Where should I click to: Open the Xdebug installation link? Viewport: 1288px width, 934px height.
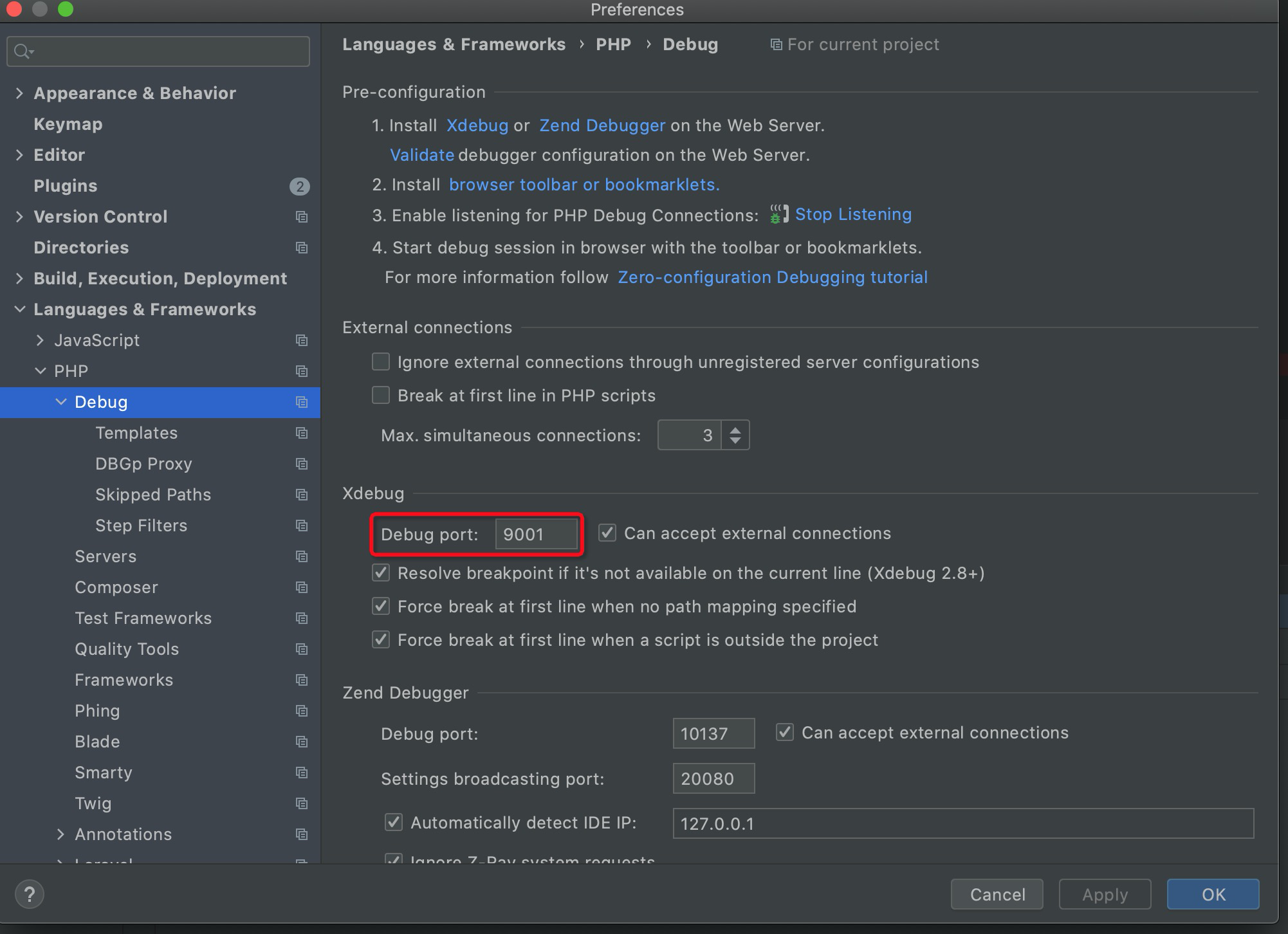[477, 125]
